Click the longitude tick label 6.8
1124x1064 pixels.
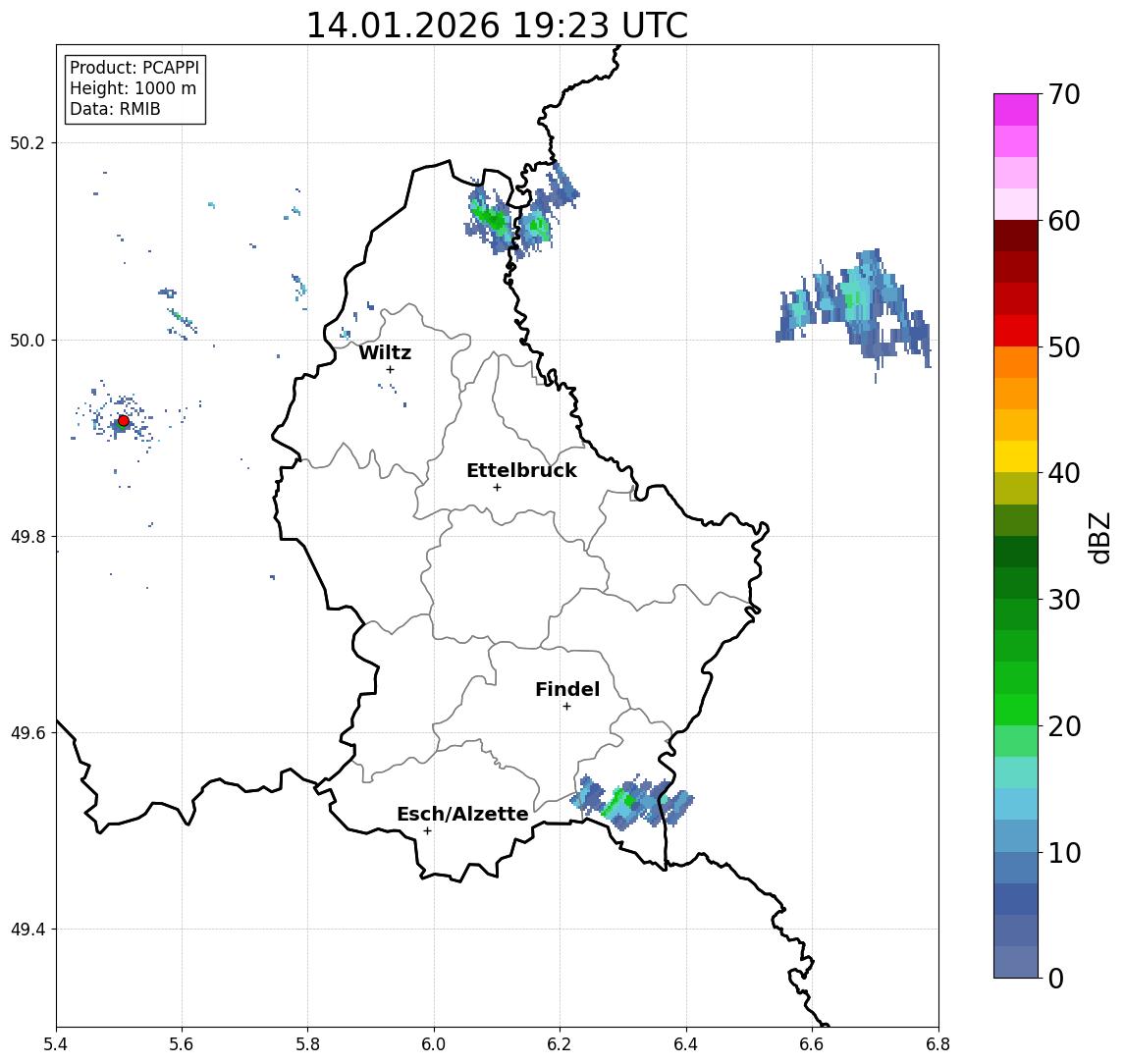click(x=939, y=1044)
